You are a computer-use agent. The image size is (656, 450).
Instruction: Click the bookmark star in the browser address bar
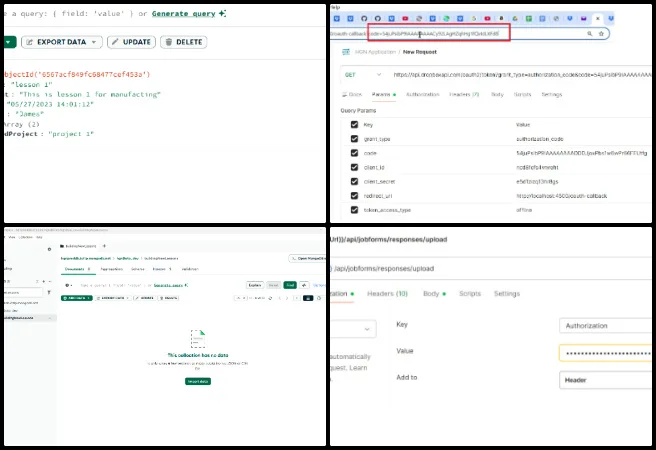pos(601,33)
